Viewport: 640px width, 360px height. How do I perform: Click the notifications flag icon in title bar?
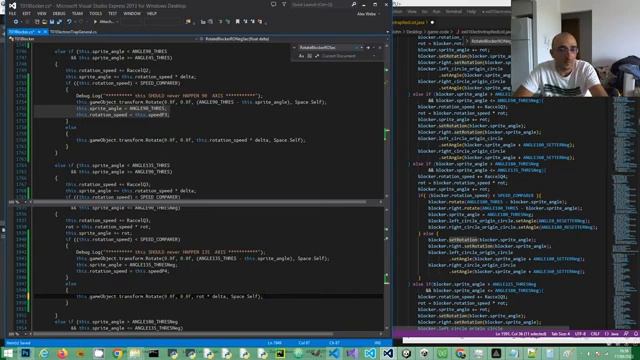click(x=273, y=4)
